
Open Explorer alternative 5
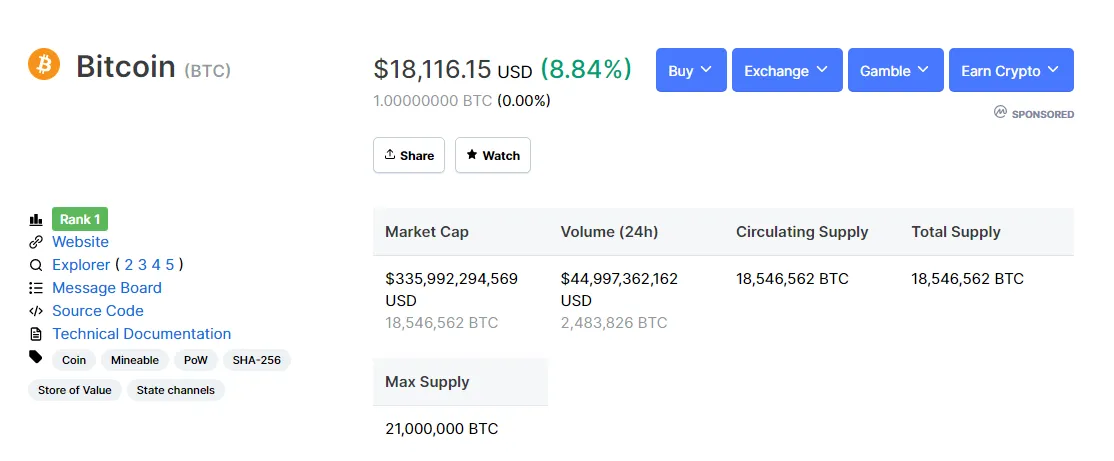tap(170, 265)
